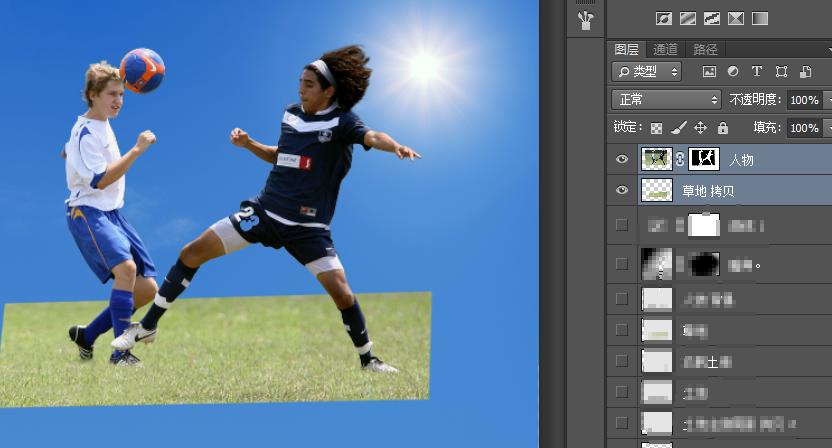832x448 pixels.
Task: Select the 人物 layer image thumbnail
Action: coord(657,159)
